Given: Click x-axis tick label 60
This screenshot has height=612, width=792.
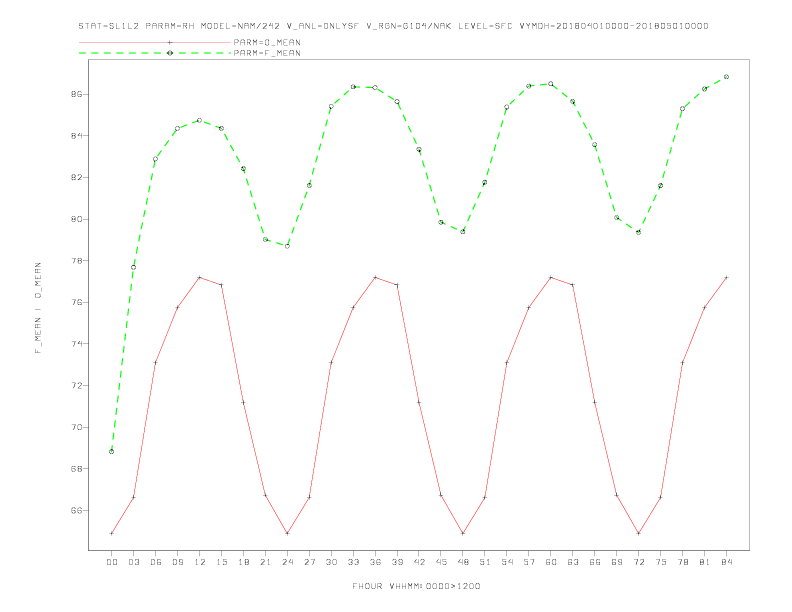Looking at the screenshot, I should click(551, 562).
